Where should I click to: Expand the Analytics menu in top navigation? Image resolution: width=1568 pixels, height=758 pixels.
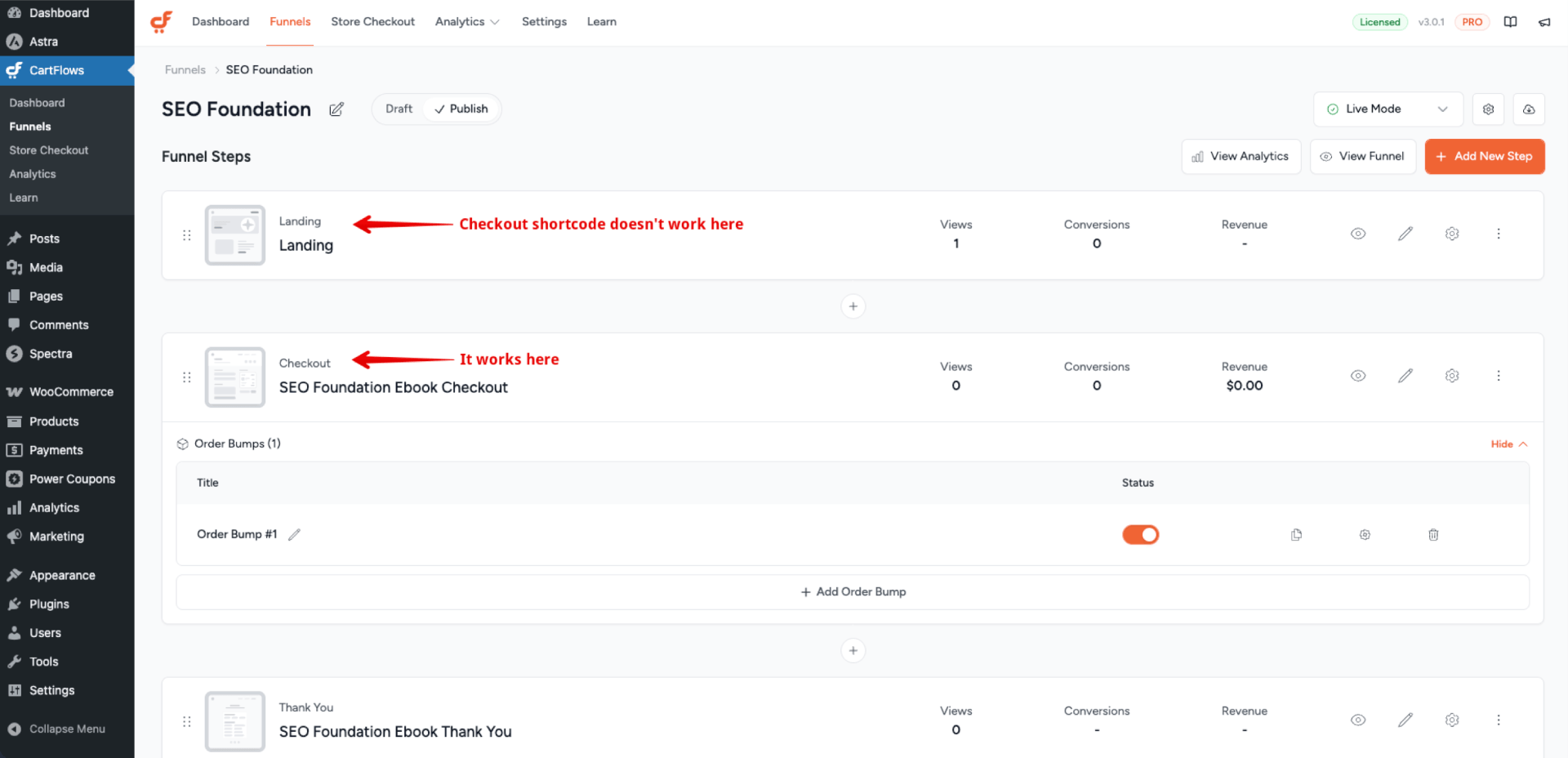pos(467,22)
